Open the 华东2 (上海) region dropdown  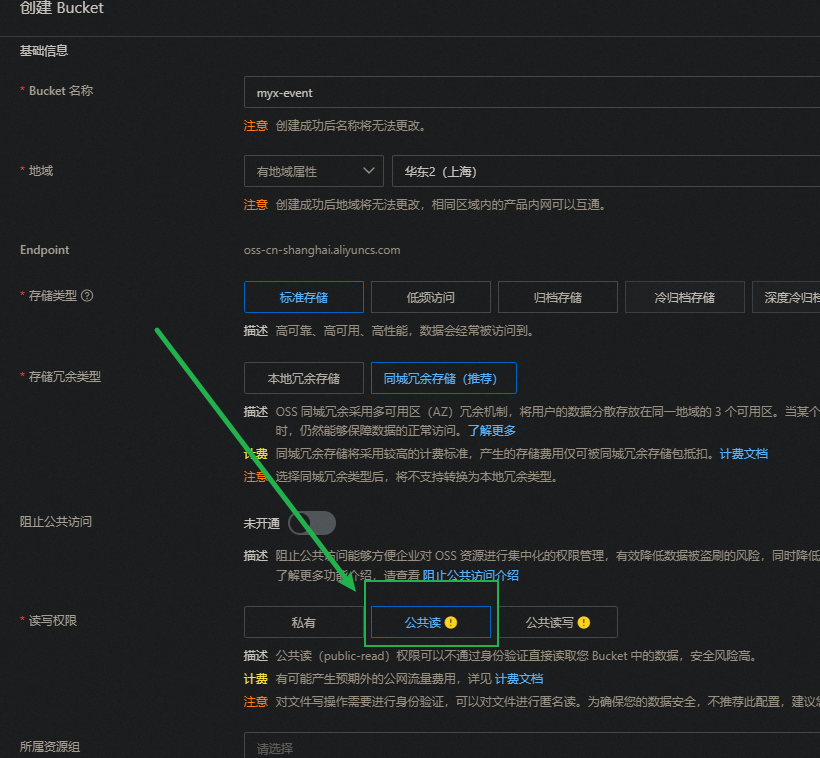coord(605,171)
